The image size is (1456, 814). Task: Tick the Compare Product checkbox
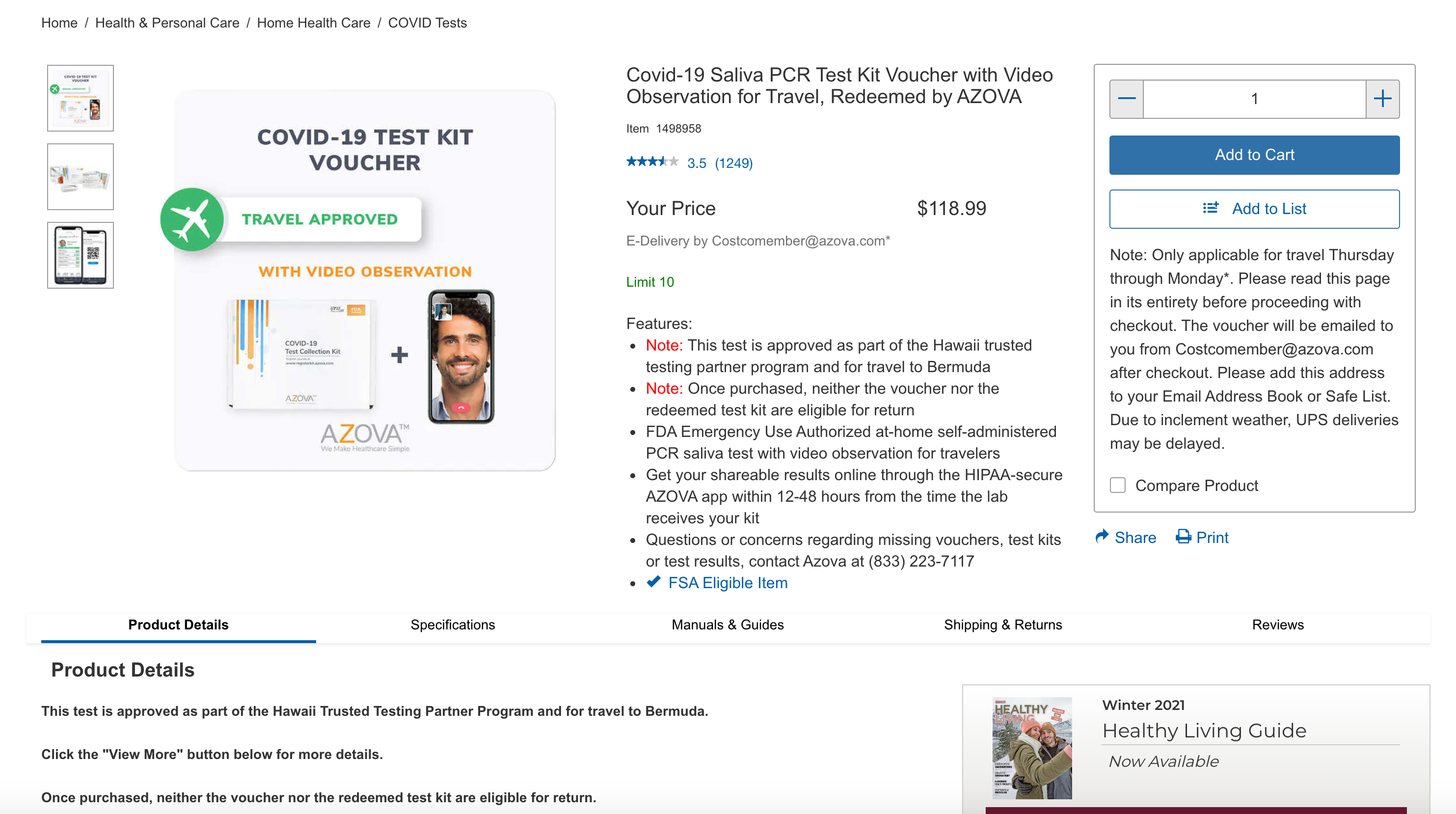(x=1117, y=485)
